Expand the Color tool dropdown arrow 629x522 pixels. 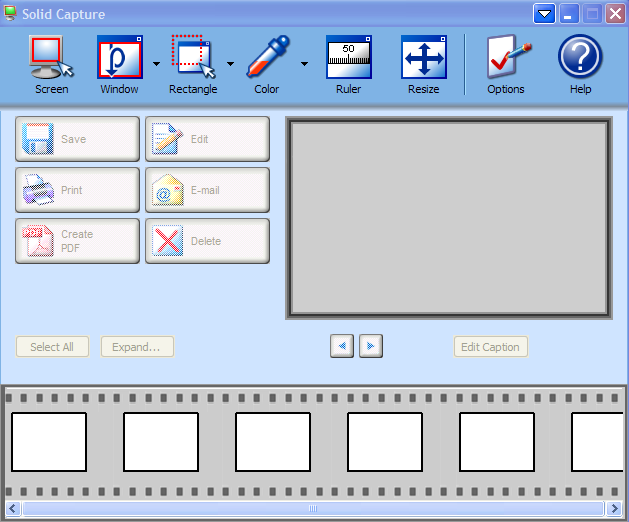point(304,64)
